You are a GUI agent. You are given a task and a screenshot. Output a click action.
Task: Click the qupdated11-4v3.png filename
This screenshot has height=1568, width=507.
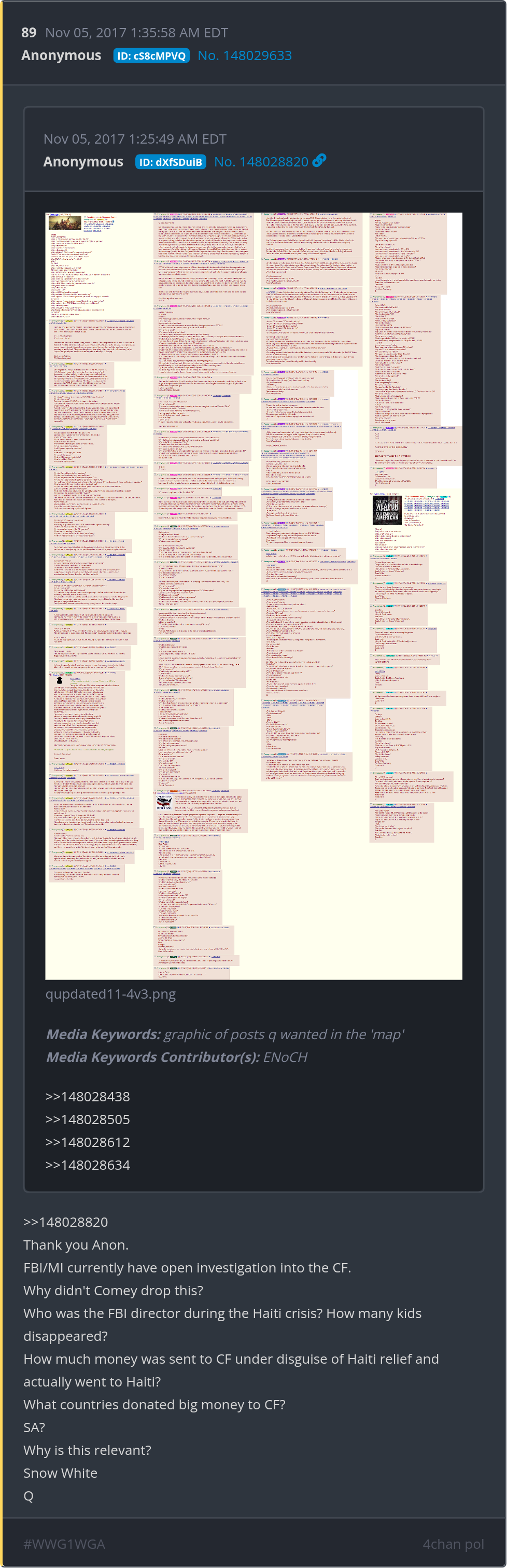111,994
